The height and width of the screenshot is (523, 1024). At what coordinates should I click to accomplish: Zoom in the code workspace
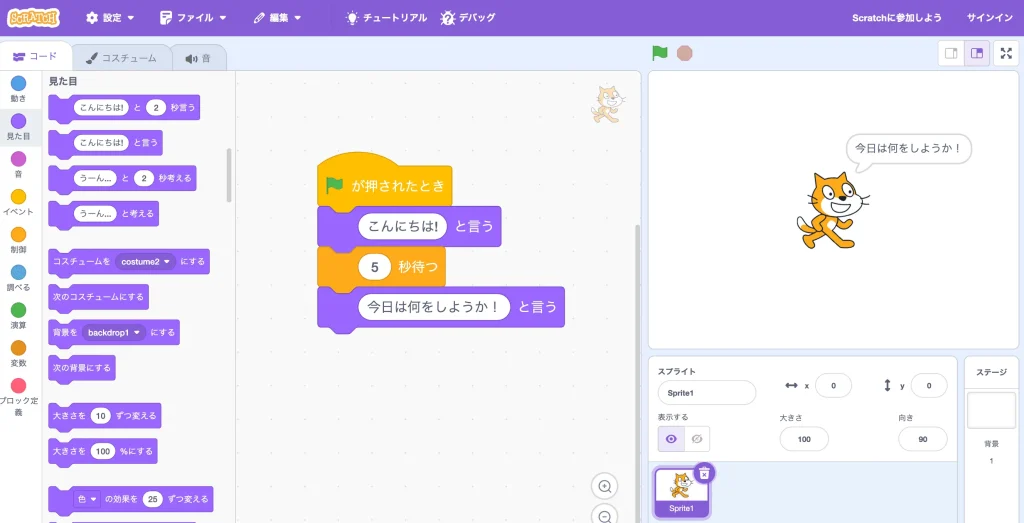(x=605, y=486)
